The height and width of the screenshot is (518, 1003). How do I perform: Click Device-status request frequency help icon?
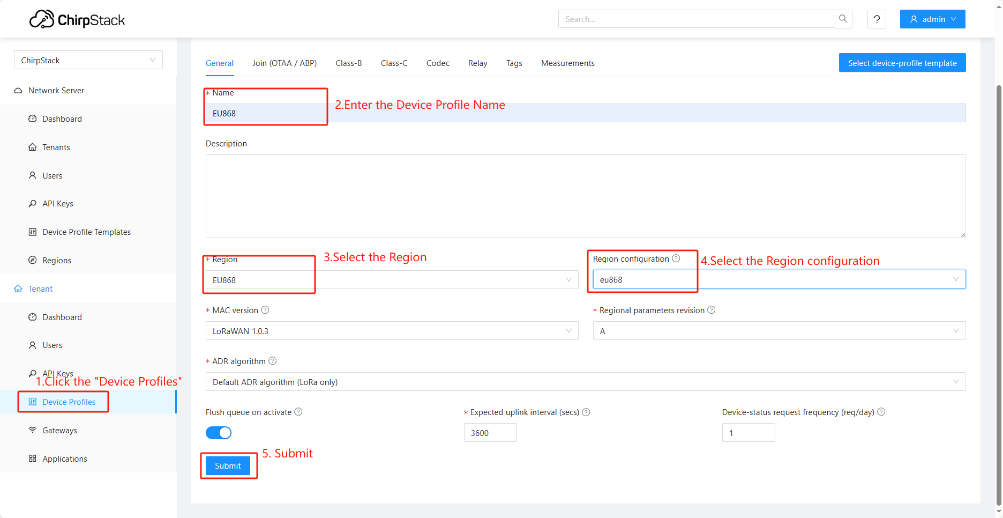point(881,412)
